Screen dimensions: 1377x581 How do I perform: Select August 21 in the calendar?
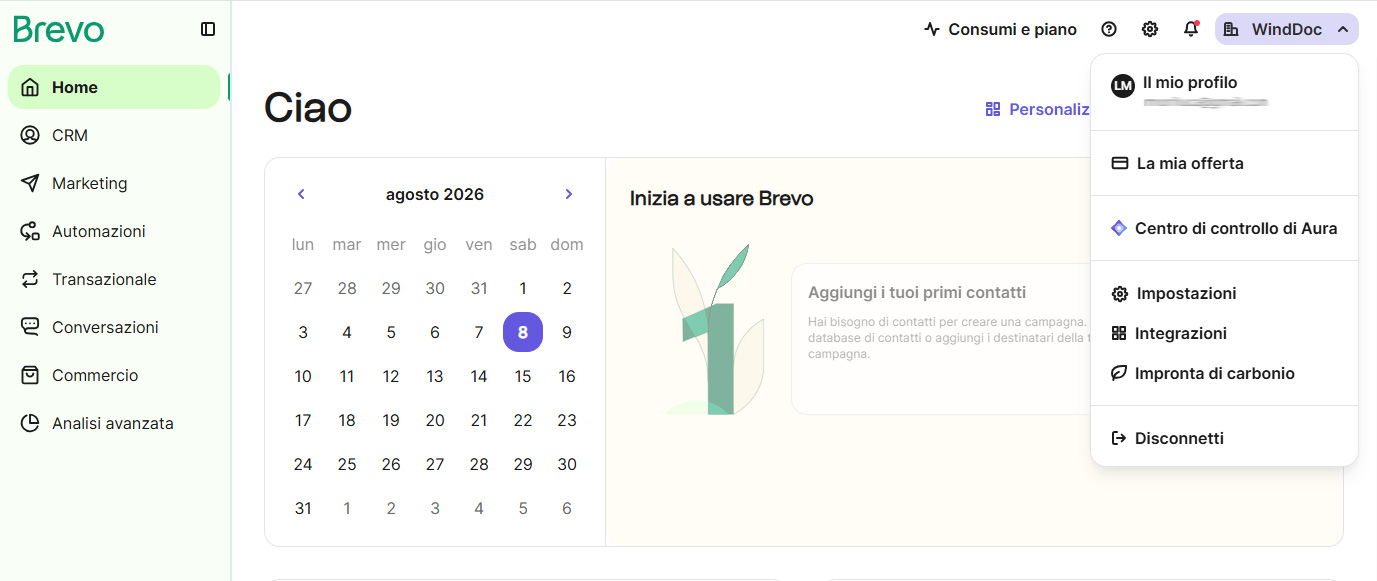coord(479,420)
